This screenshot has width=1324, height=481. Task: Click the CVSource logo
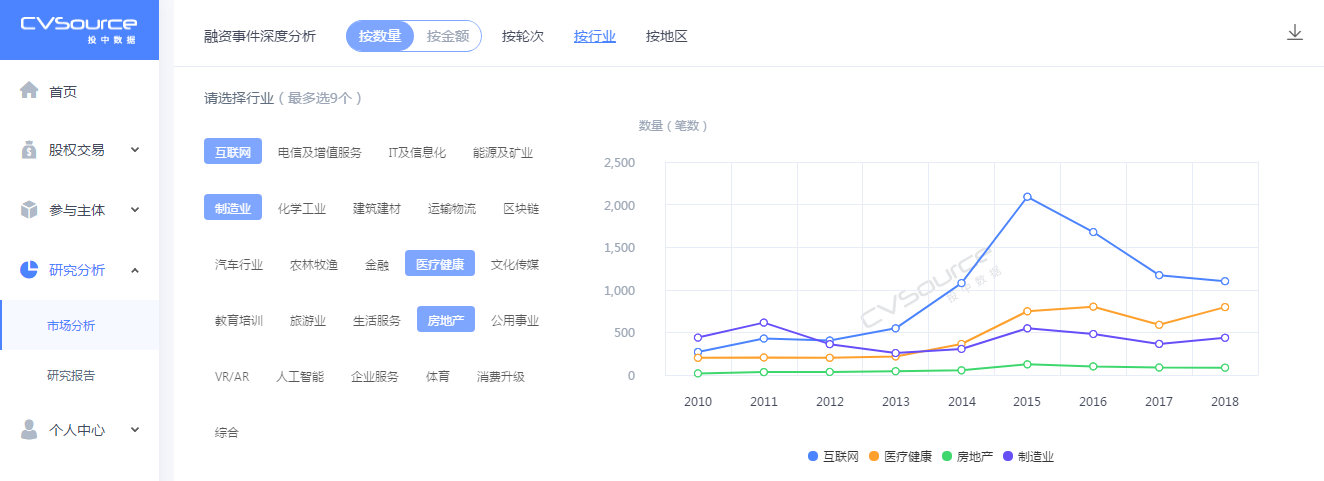(79, 27)
